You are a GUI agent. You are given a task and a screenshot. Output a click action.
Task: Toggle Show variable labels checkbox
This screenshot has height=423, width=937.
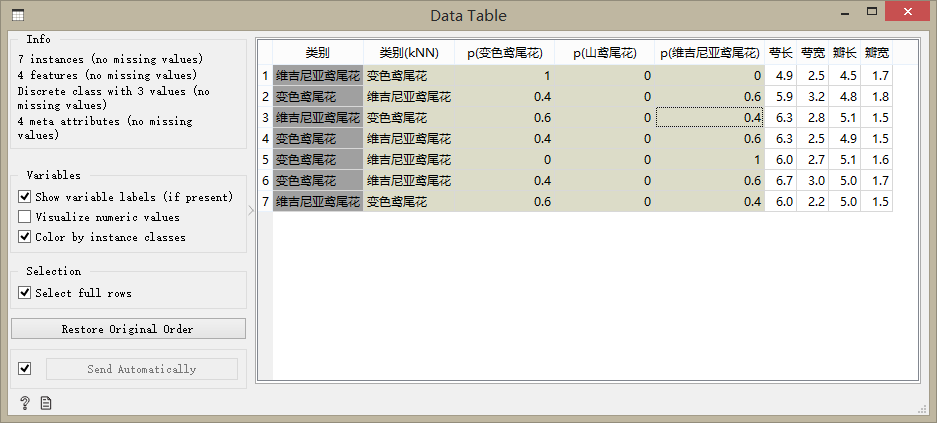[25, 197]
